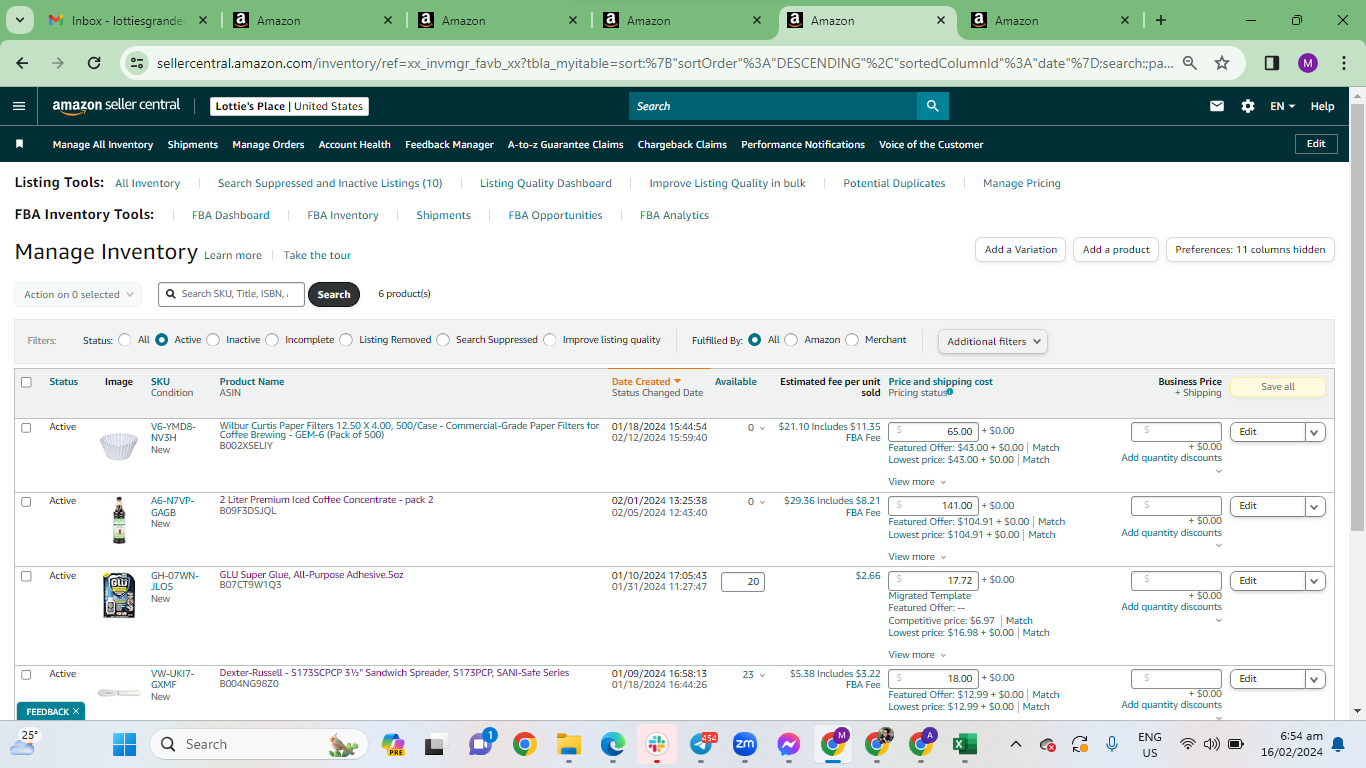Viewport: 1366px width, 768px height.
Task: Click Add a product button
Action: click(1116, 250)
